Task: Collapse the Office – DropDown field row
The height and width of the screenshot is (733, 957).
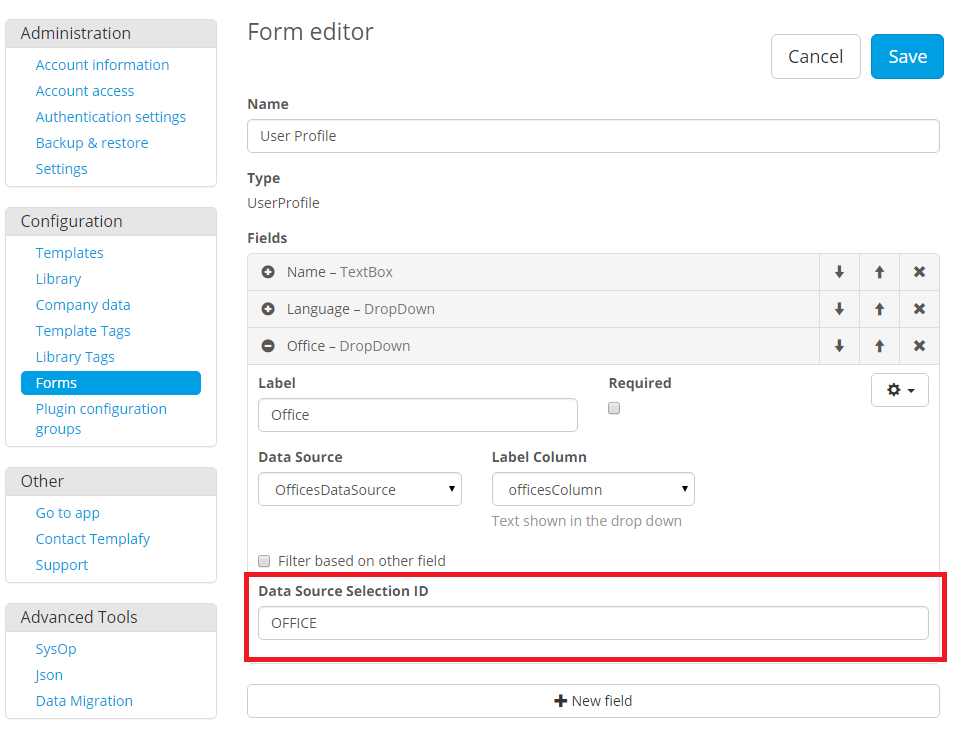Action: pyautogui.click(x=268, y=345)
